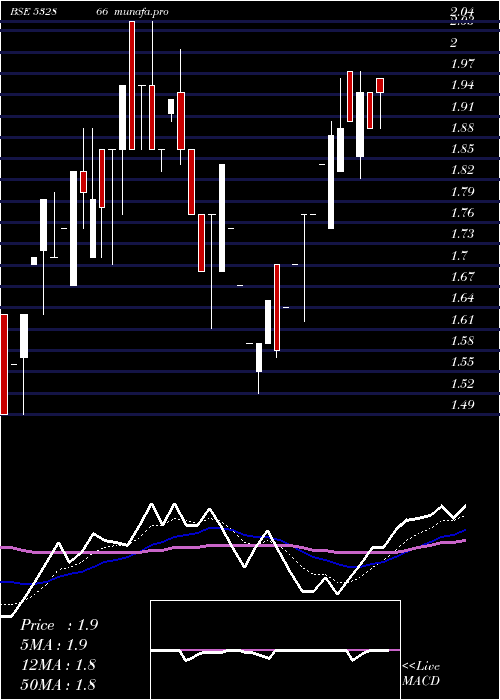Click the 1.49 price axis label

[462, 405]
